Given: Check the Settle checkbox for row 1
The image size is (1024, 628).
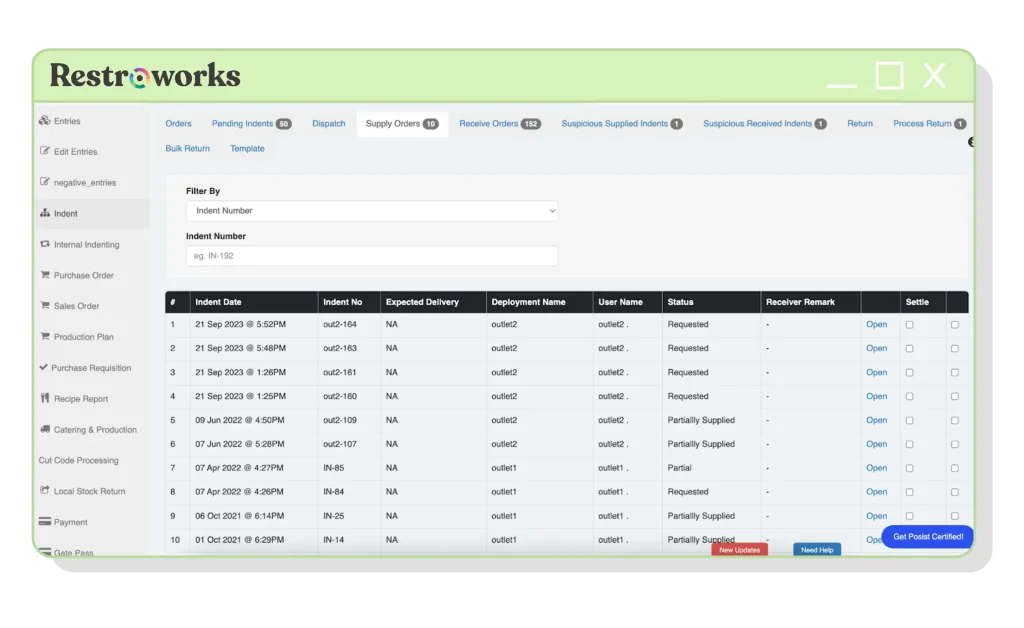Looking at the screenshot, I should (908, 324).
